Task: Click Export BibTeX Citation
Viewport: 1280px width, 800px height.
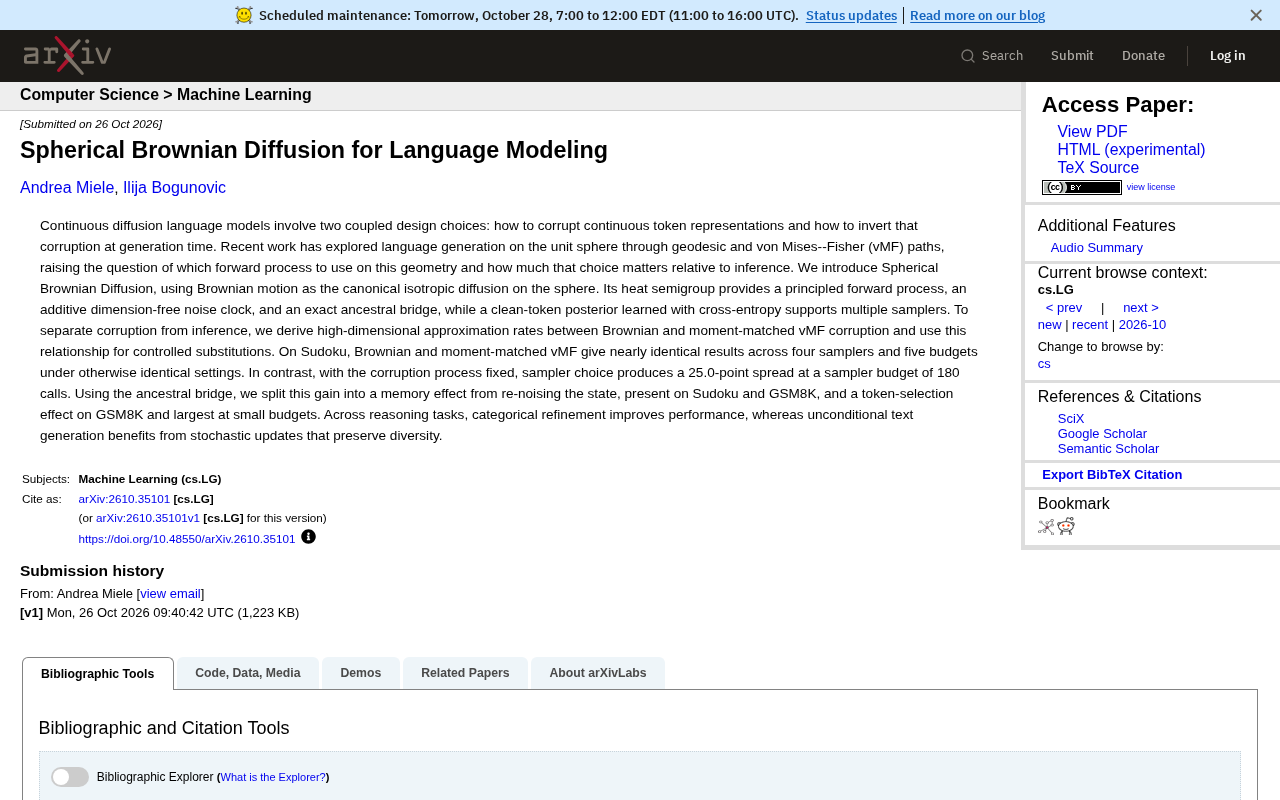Action: pos(1112,475)
